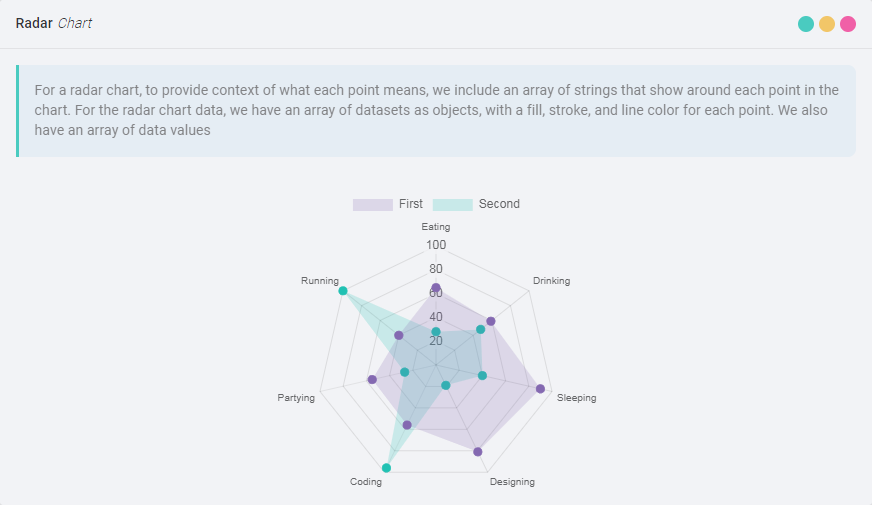This screenshot has width=872, height=505.
Task: Click the purple Drinking data point
Action: coord(491,321)
